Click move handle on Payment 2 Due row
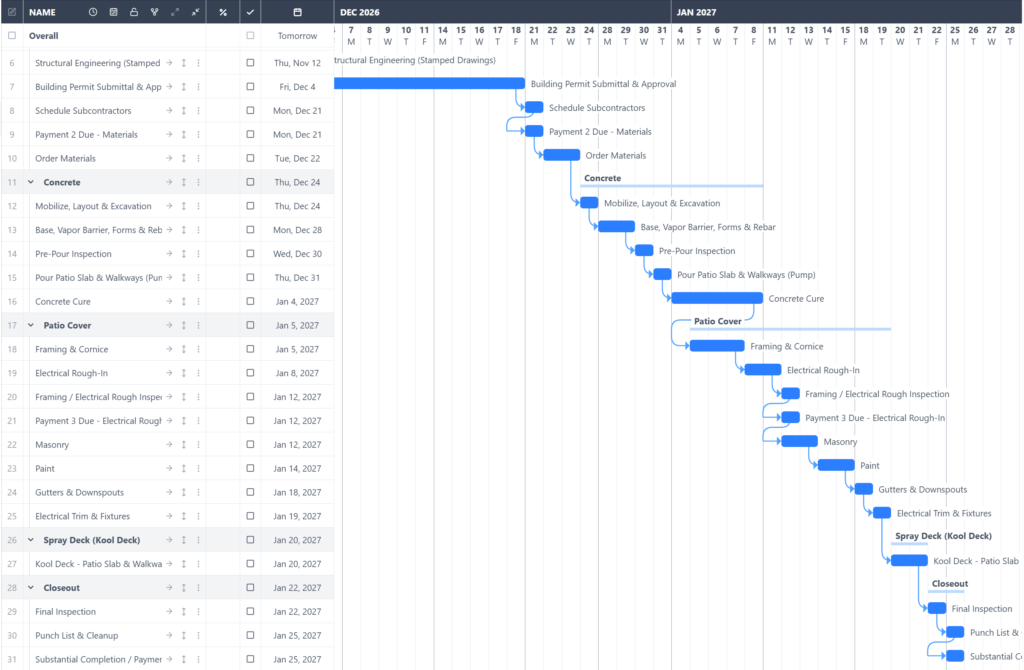 [184, 134]
